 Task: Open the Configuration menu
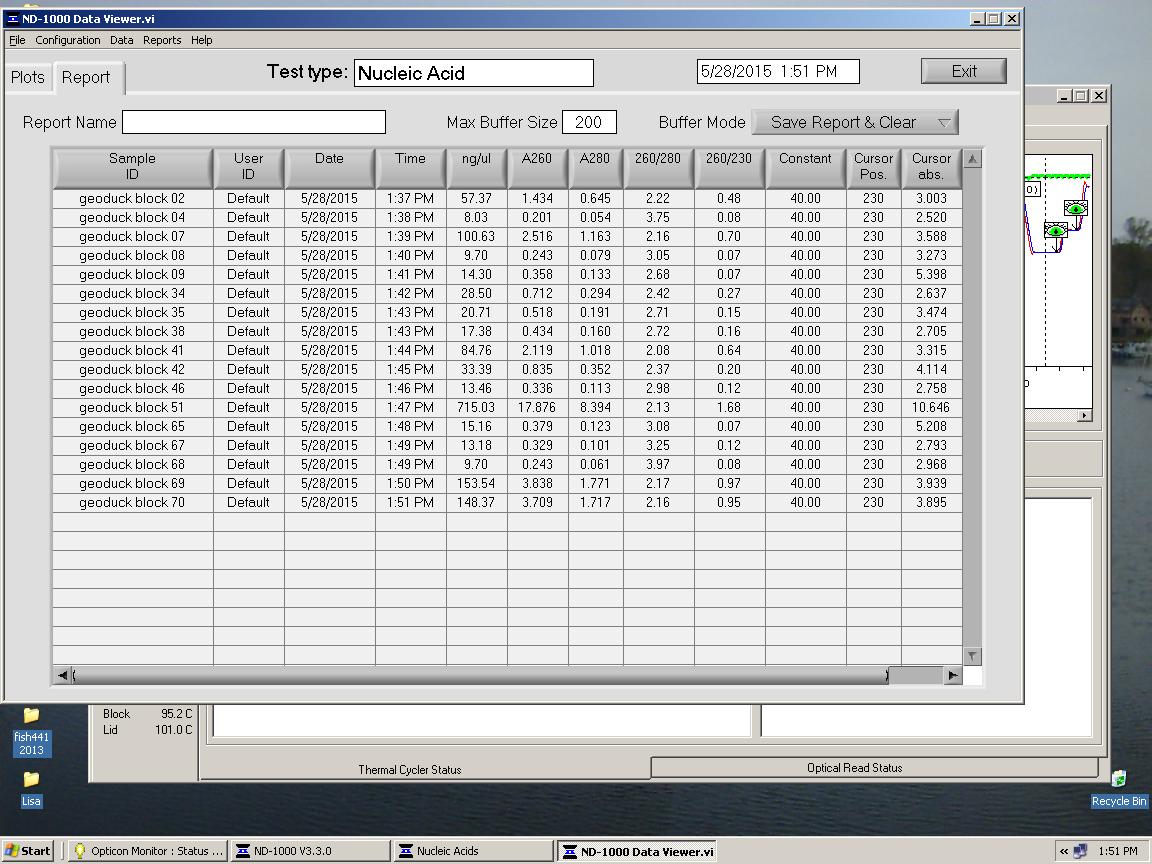tap(68, 40)
